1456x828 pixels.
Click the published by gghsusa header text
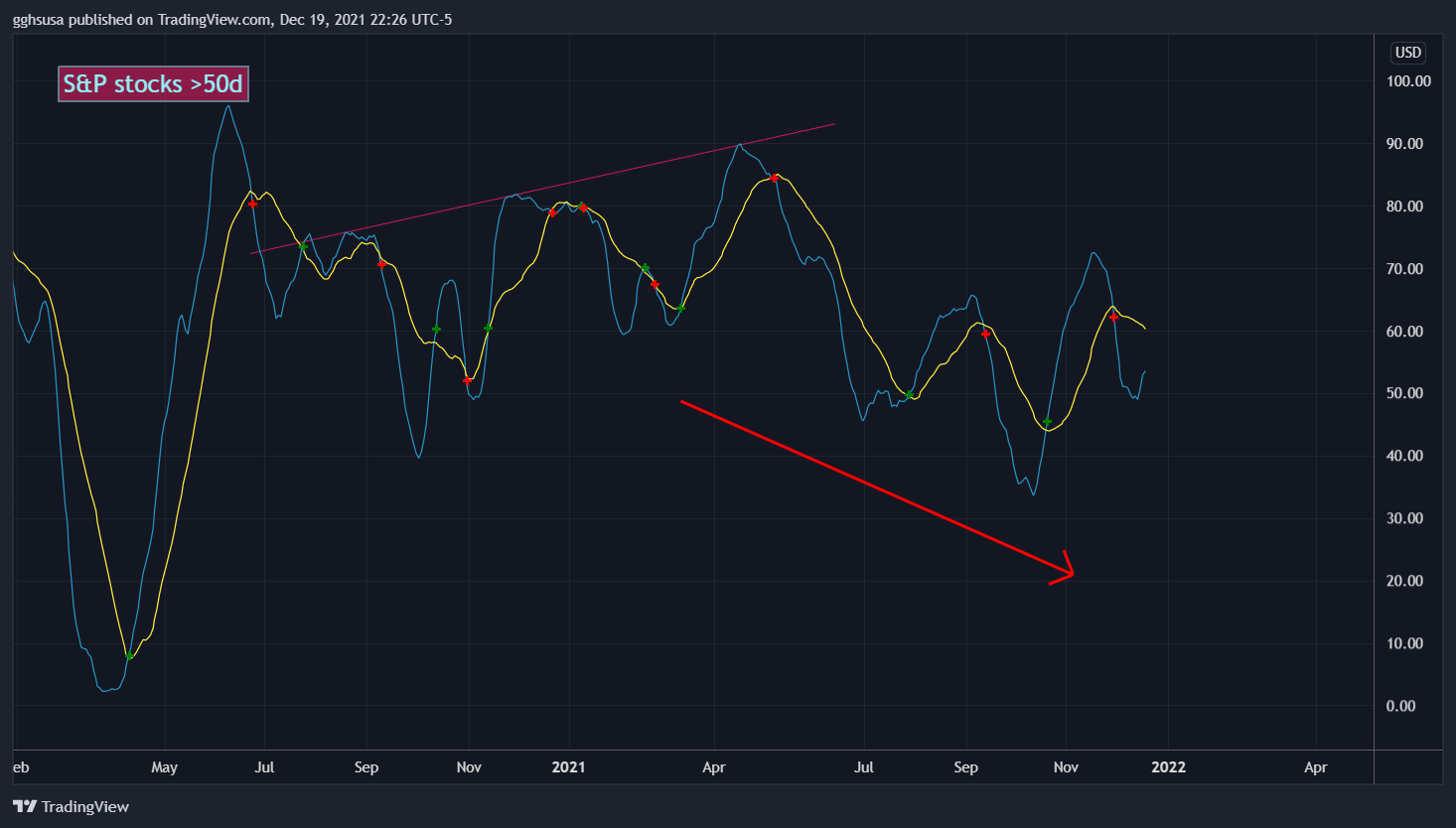[232, 19]
